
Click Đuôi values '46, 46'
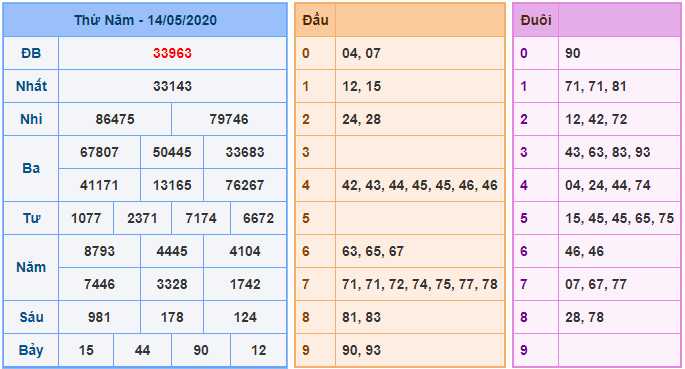[x=584, y=251]
